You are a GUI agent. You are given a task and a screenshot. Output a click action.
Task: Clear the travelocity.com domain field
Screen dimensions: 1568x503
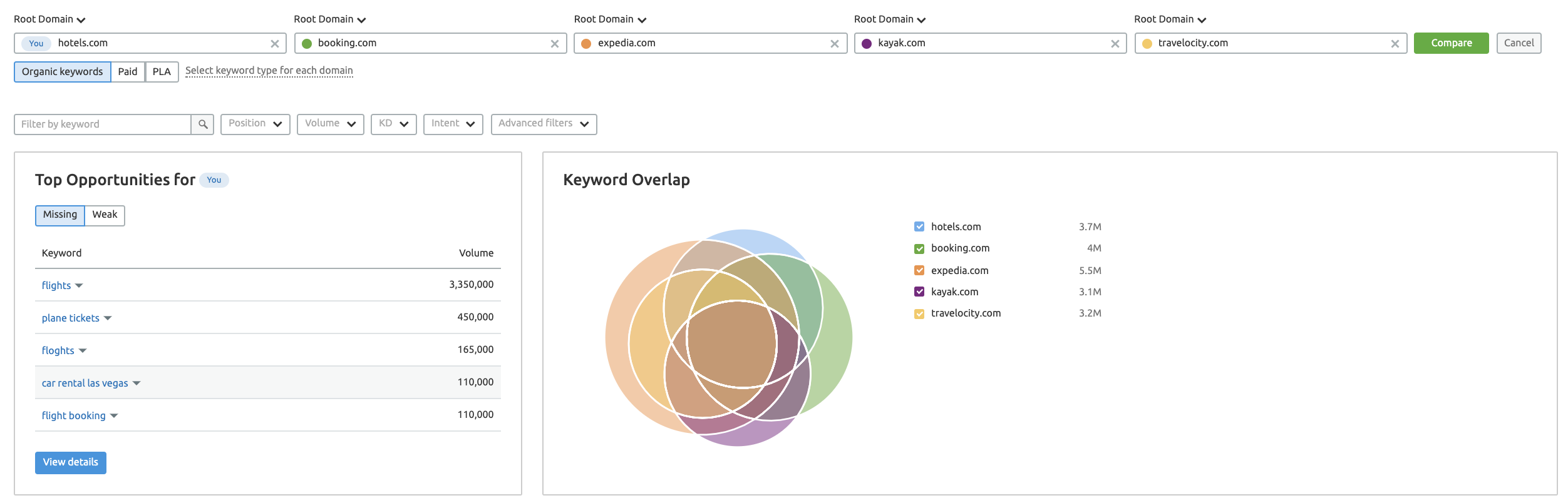1395,44
